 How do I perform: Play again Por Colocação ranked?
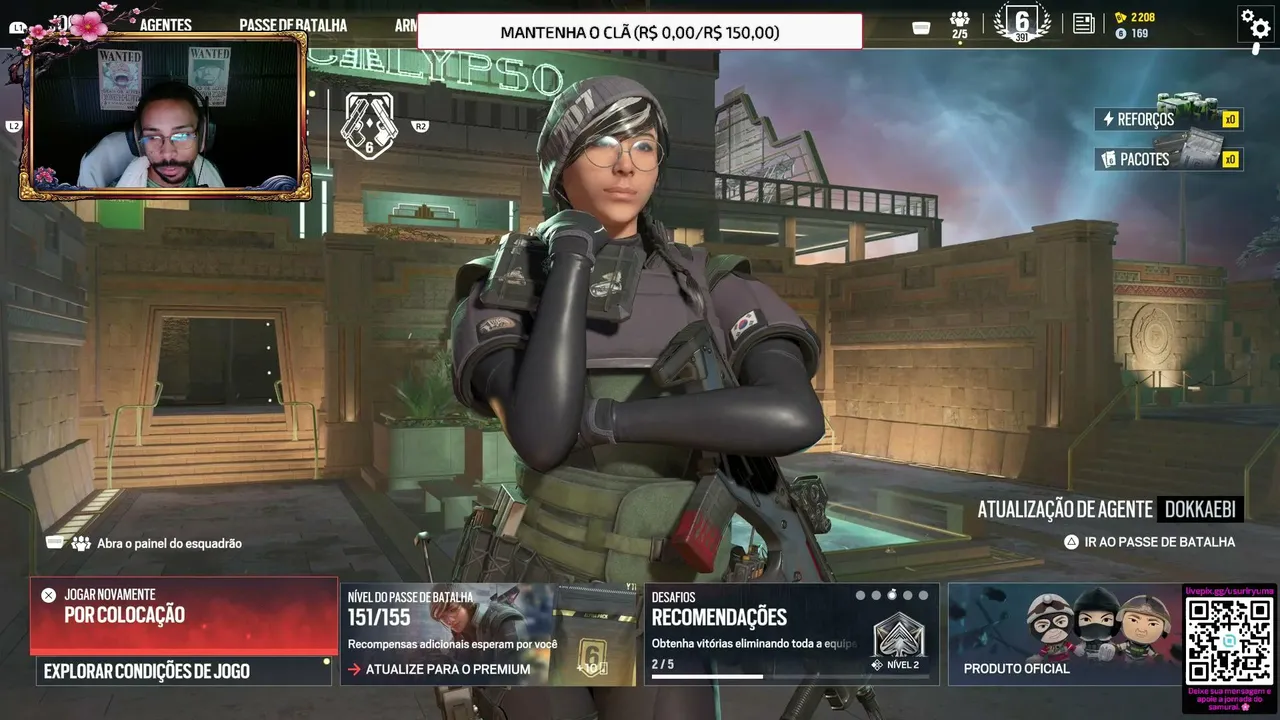[x=184, y=616]
